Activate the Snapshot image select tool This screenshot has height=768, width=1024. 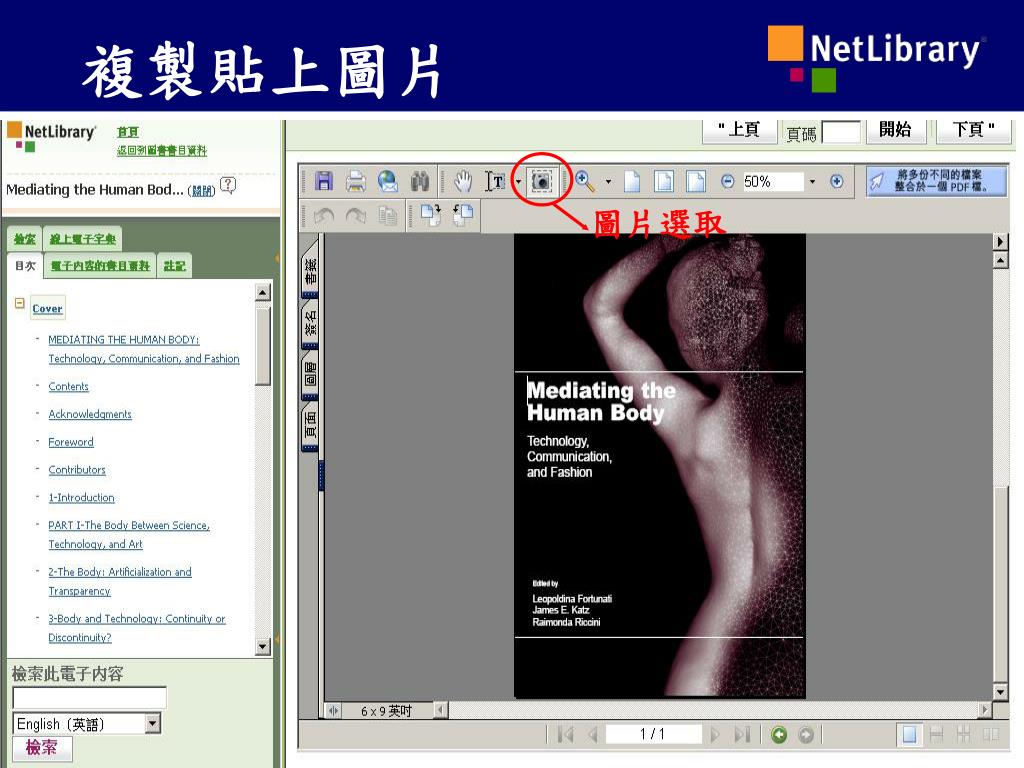541,181
